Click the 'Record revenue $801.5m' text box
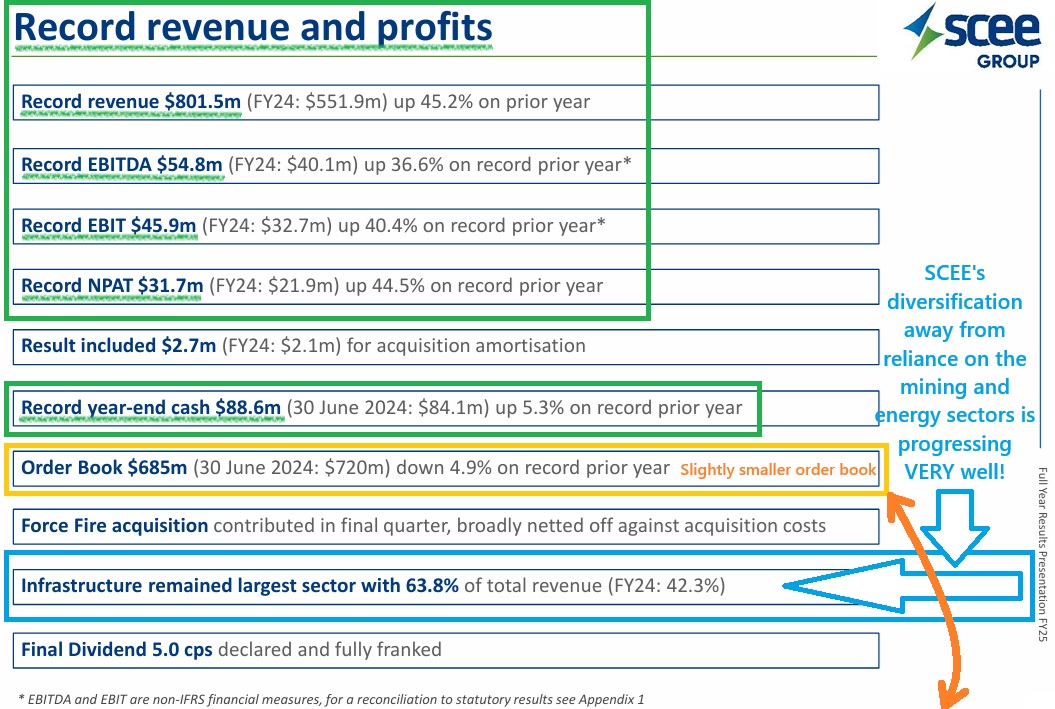This screenshot has height=709, width=1055. click(130, 102)
